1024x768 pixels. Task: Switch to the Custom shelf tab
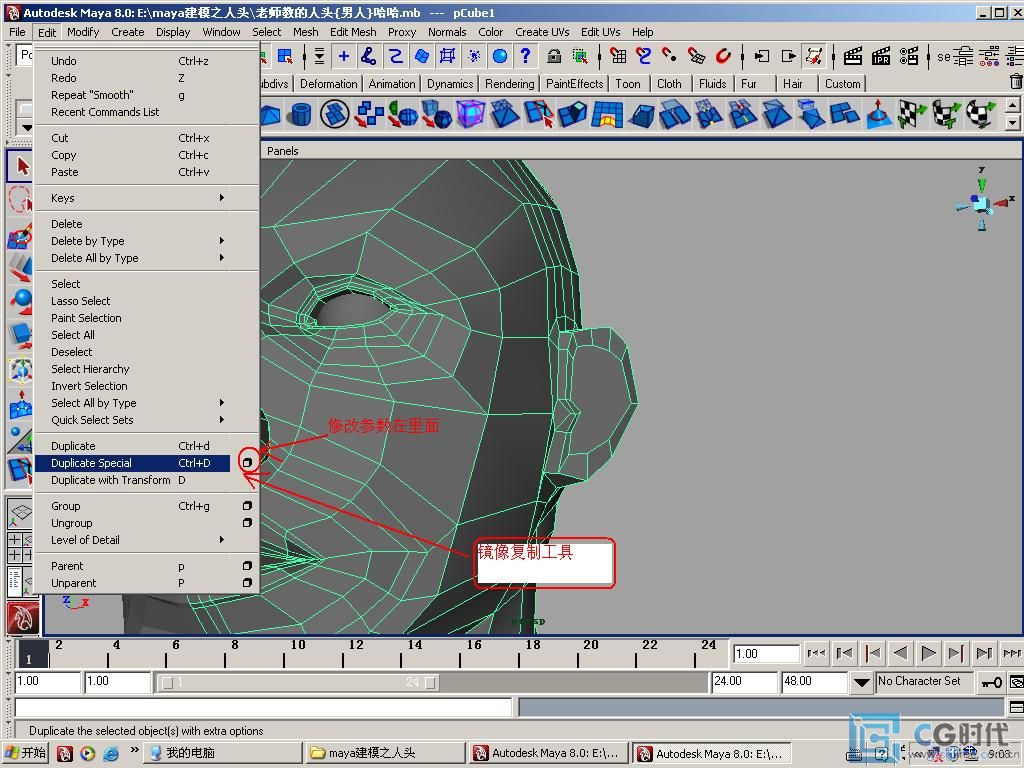tap(842, 84)
